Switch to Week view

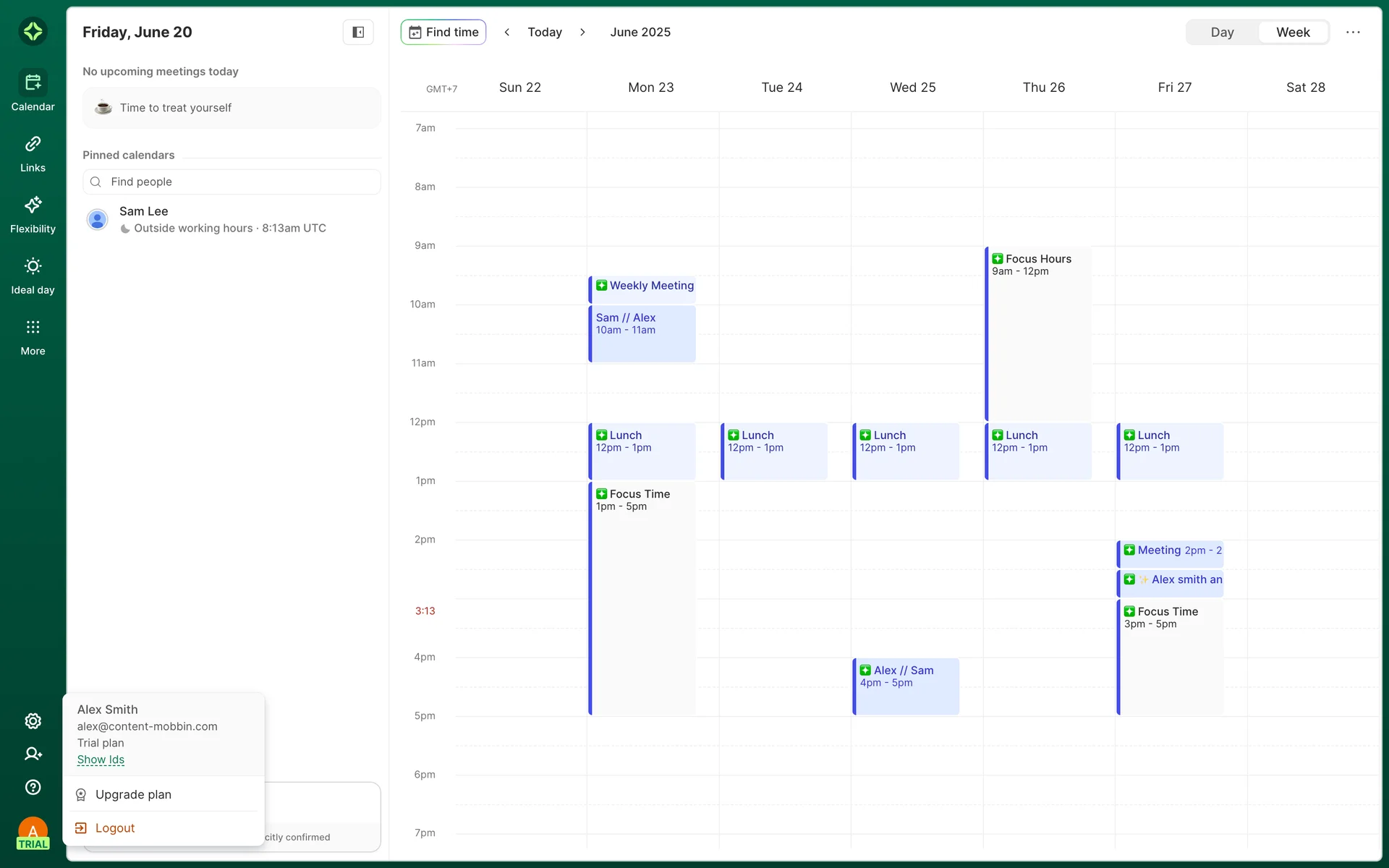point(1293,32)
